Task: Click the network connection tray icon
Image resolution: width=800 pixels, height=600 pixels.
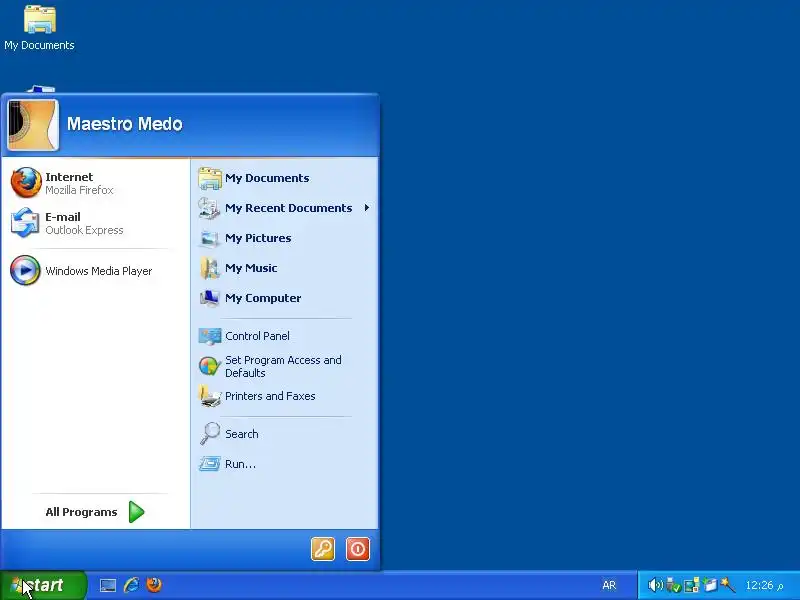Action: click(x=691, y=585)
